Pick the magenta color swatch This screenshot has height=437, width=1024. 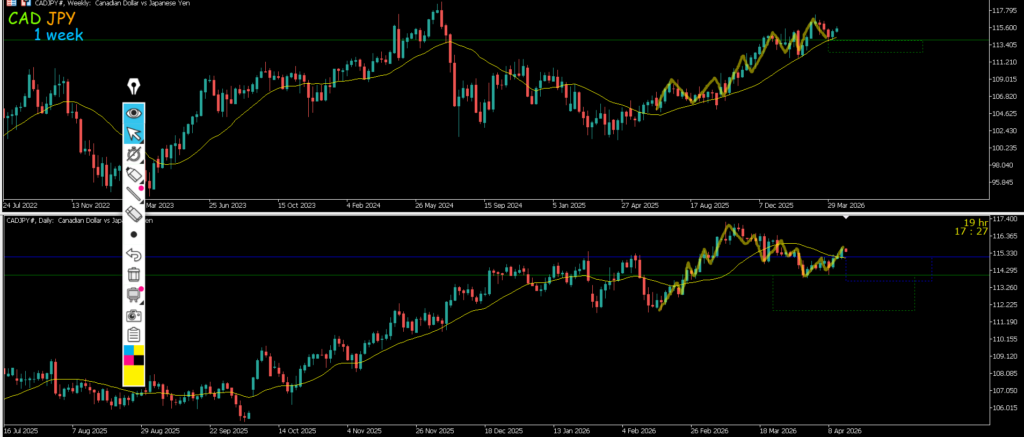pyautogui.click(x=127, y=360)
